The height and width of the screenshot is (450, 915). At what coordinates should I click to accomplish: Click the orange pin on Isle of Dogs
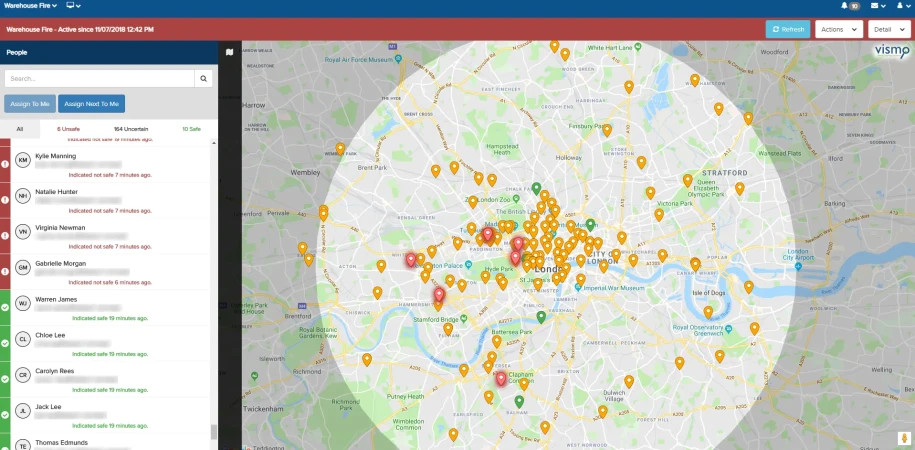[x=708, y=312]
